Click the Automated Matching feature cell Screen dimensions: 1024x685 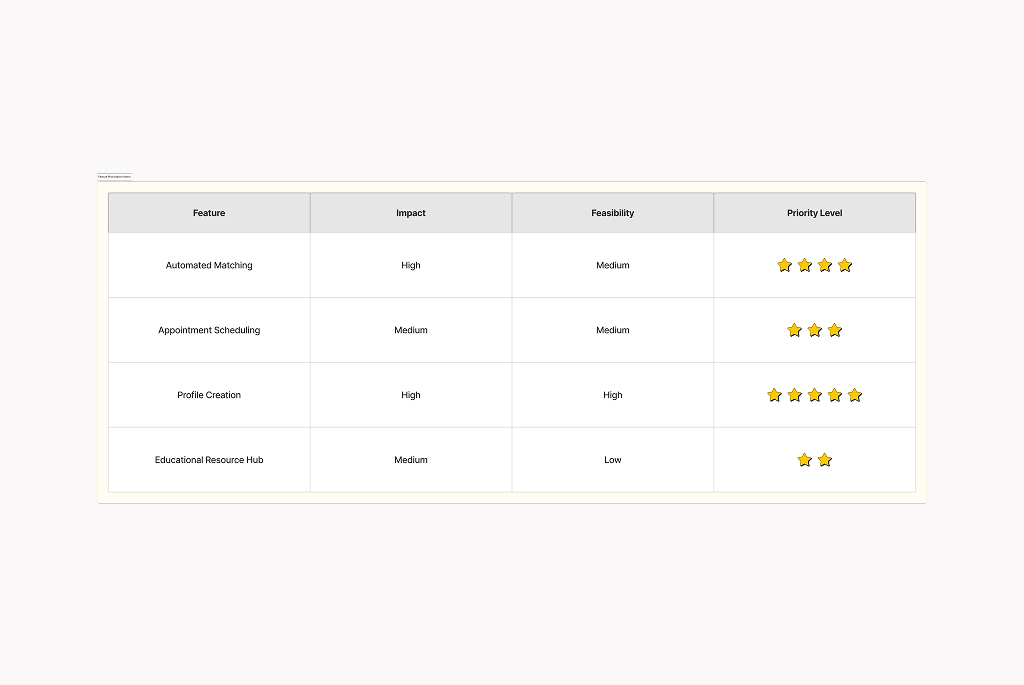pyautogui.click(x=209, y=265)
